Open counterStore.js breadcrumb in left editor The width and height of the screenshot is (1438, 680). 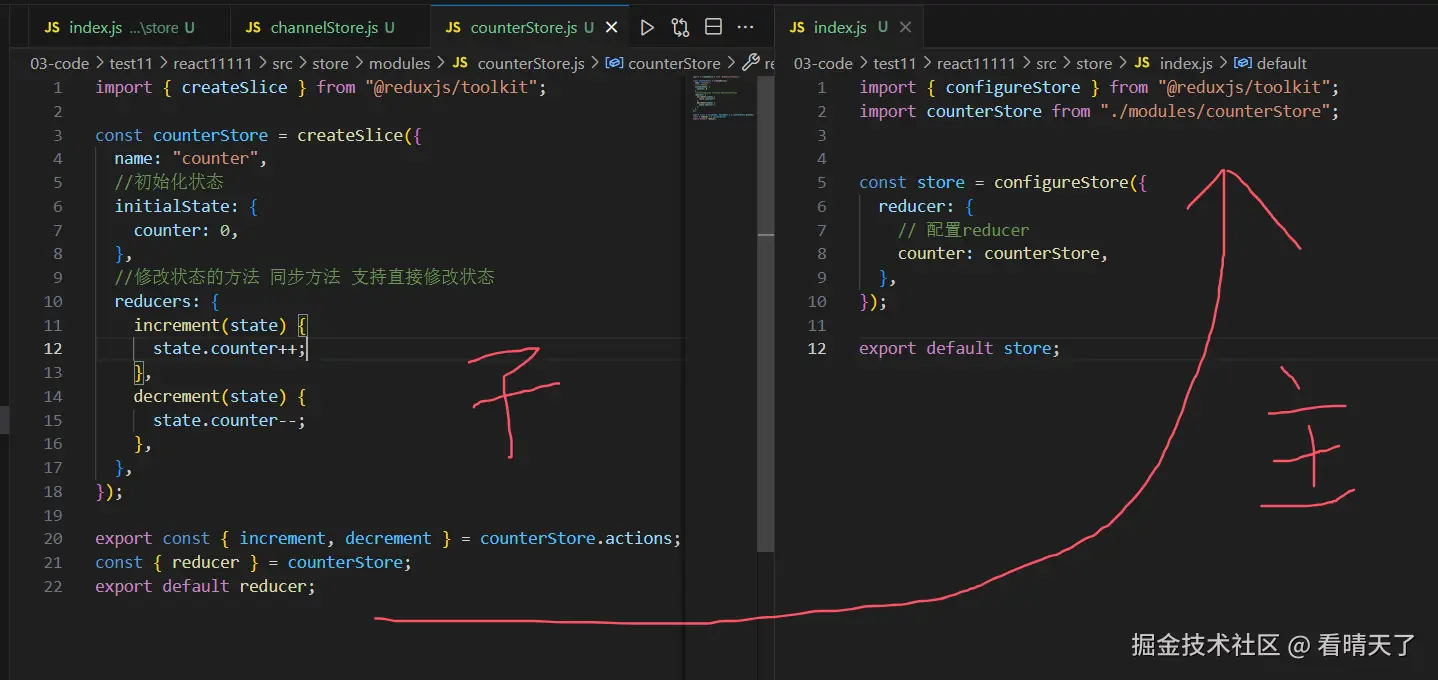(x=531, y=62)
